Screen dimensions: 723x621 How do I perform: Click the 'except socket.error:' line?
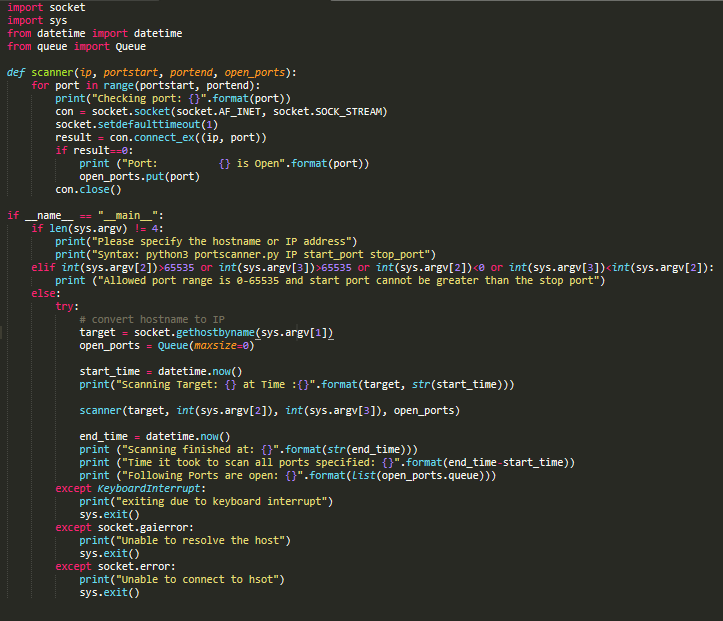(x=115, y=566)
